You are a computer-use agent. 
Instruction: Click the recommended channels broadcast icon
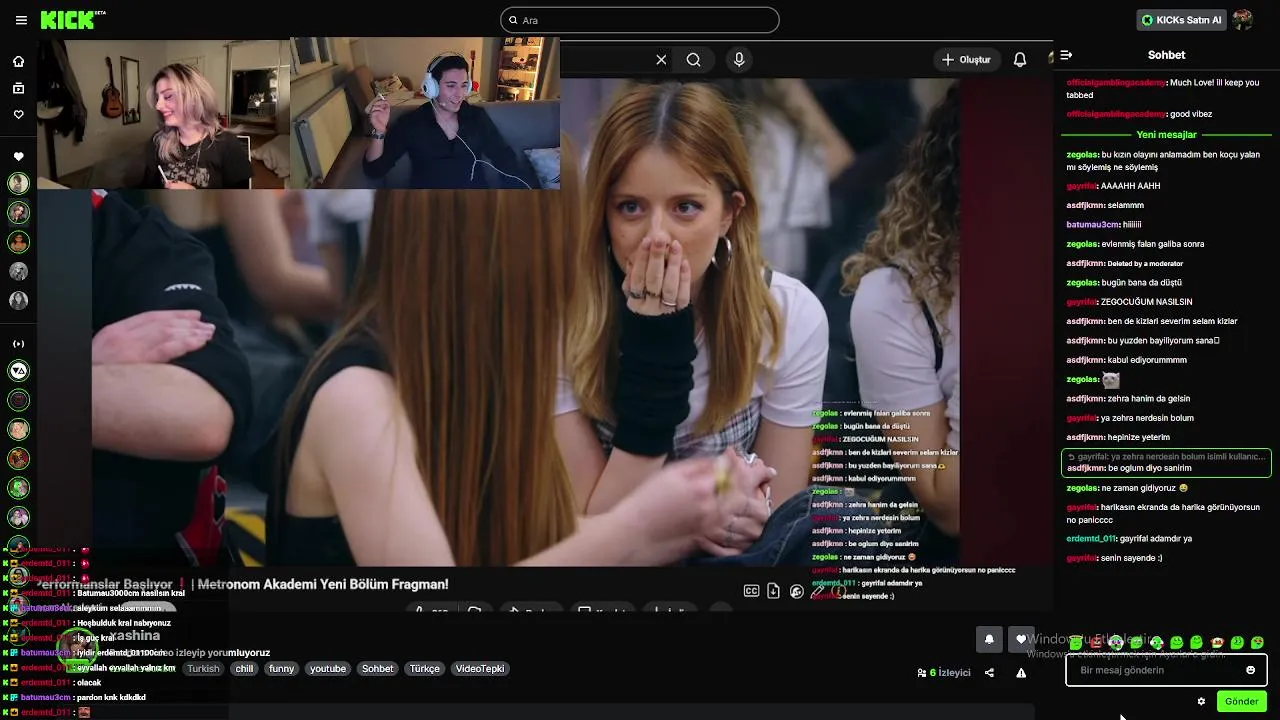(x=18, y=343)
